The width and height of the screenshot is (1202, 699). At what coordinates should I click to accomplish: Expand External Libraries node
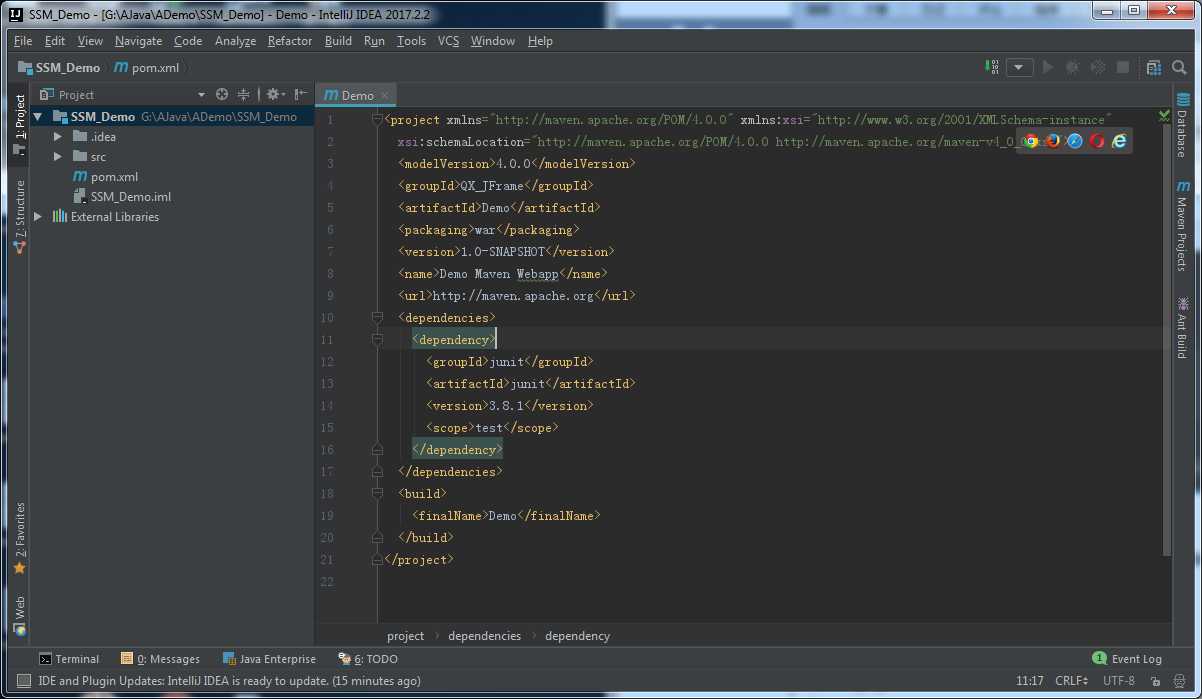[x=38, y=216]
